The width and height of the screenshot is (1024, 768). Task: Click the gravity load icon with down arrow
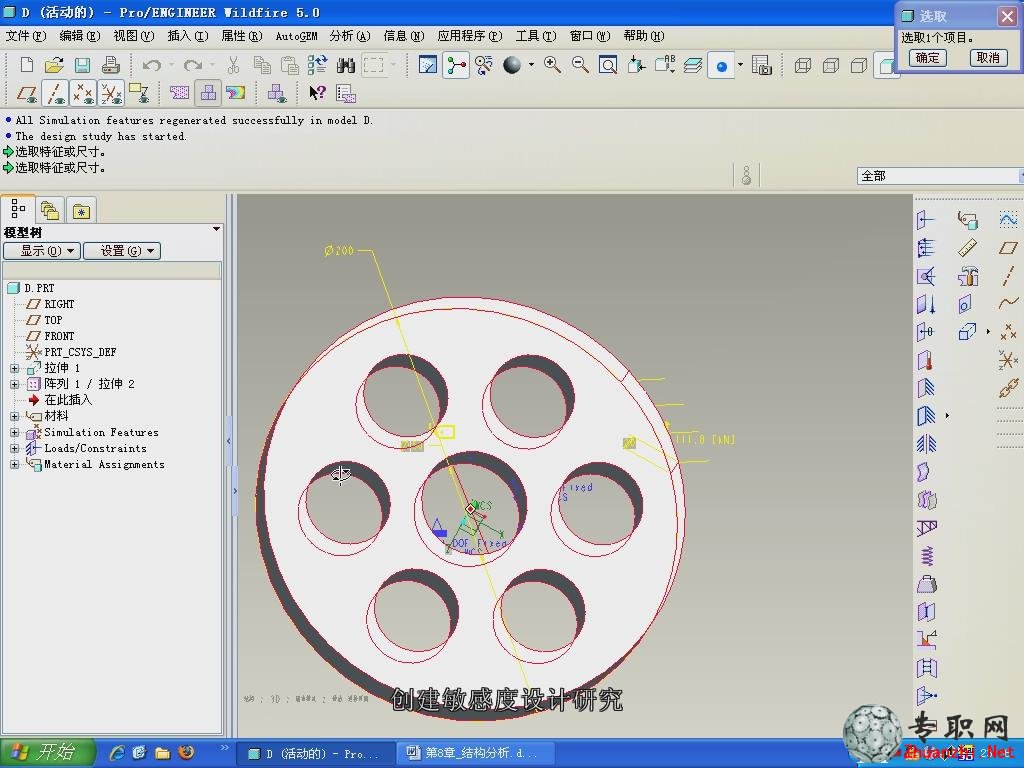pos(926,304)
